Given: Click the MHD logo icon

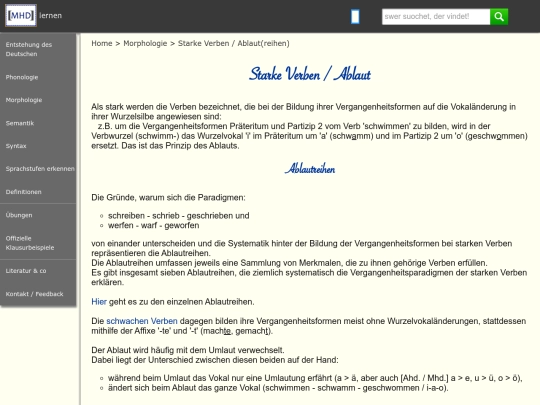Looking at the screenshot, I should click(x=21, y=15).
